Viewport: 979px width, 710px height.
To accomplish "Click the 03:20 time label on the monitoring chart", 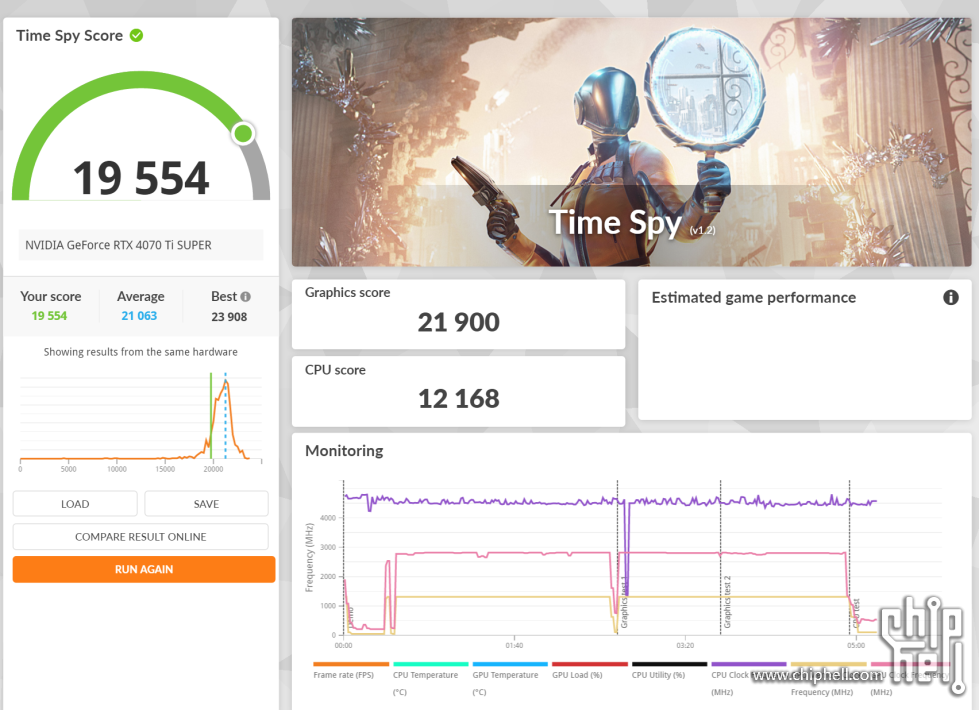I will coord(685,645).
